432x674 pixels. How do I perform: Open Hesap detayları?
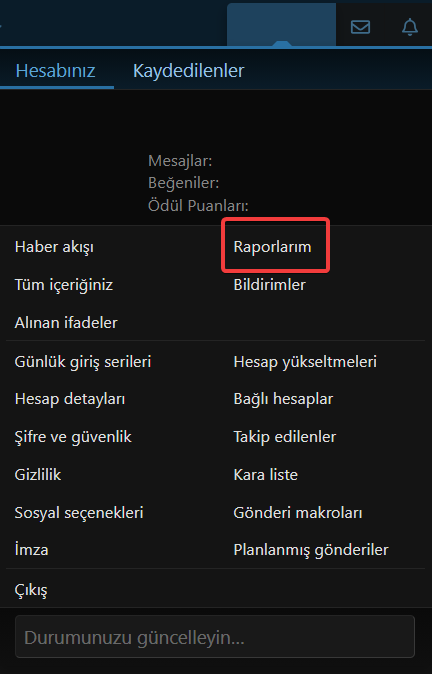70,399
